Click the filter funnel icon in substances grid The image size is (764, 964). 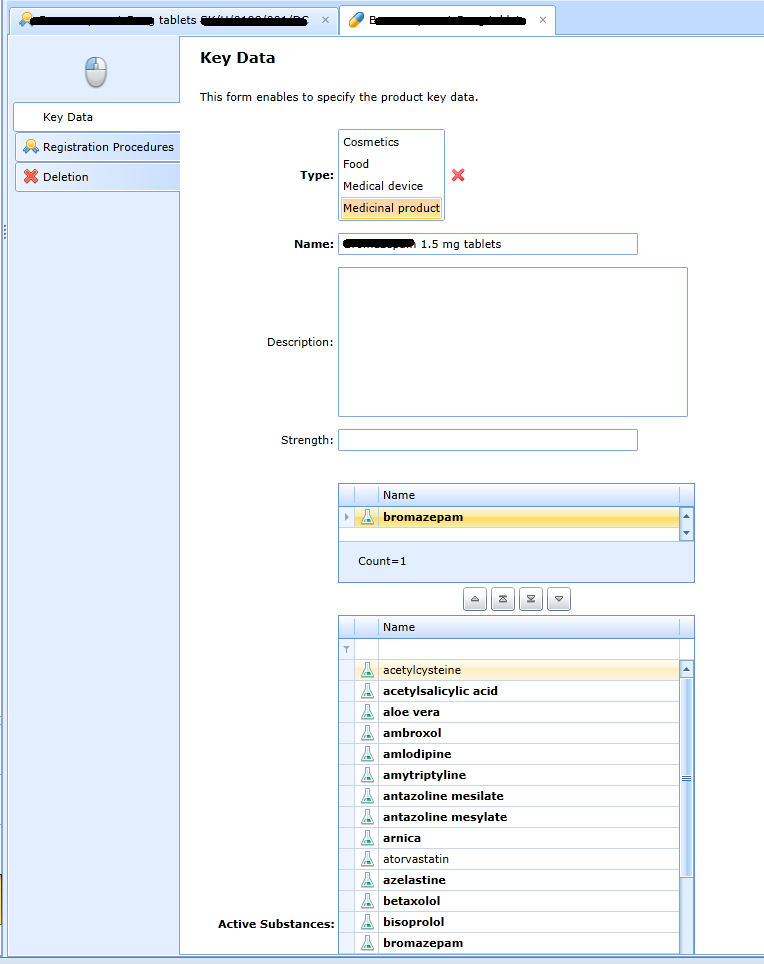coord(347,649)
